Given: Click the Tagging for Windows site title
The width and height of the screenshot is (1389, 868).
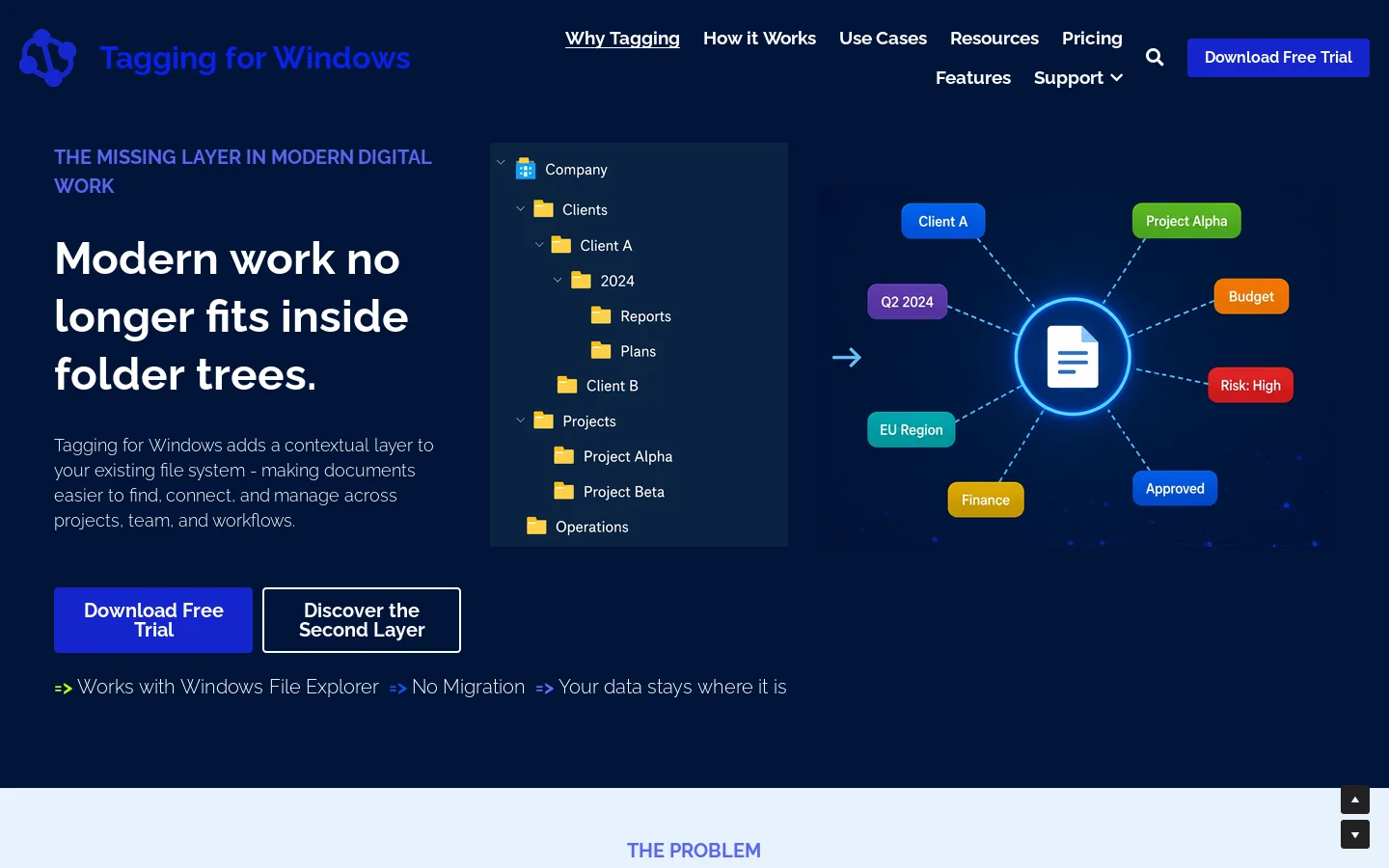Looking at the screenshot, I should click(x=255, y=58).
